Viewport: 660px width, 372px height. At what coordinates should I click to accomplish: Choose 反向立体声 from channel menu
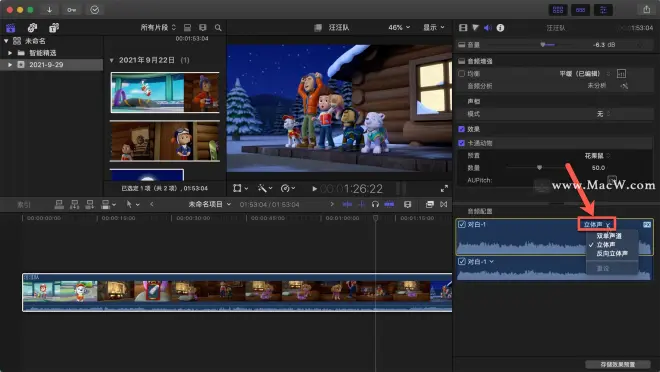pos(612,253)
